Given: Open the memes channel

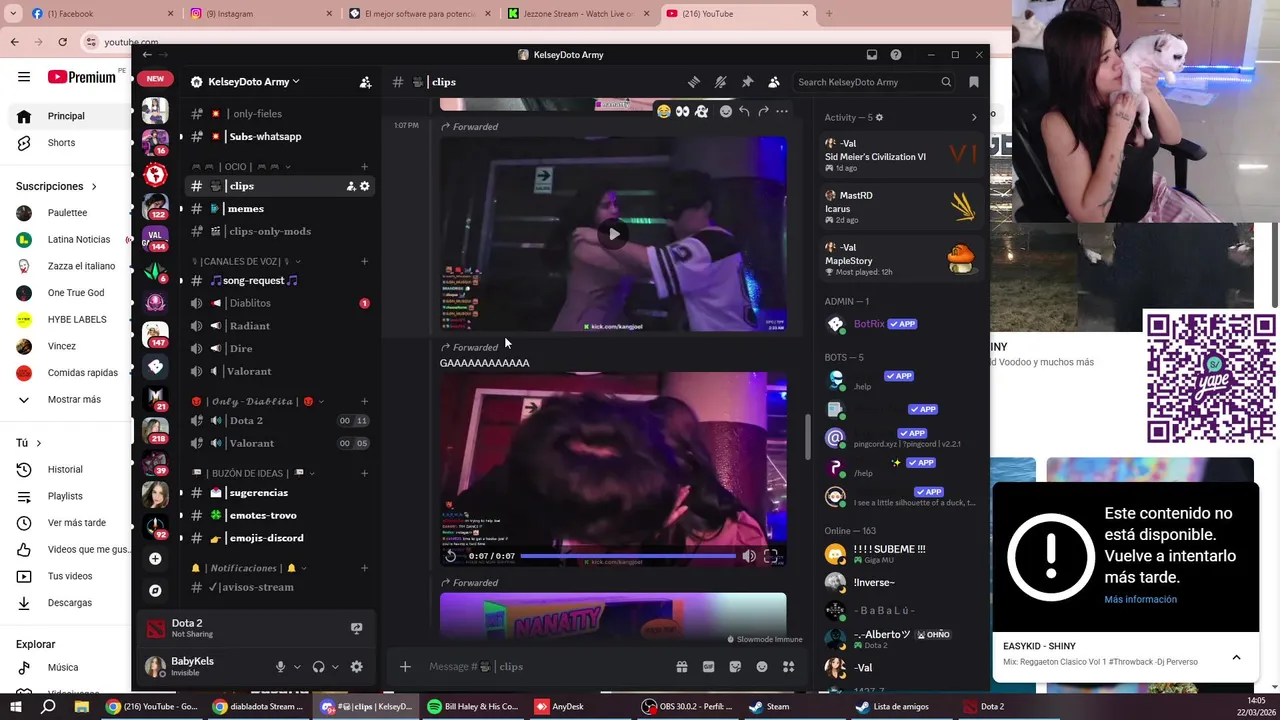Looking at the screenshot, I should [x=280, y=209].
